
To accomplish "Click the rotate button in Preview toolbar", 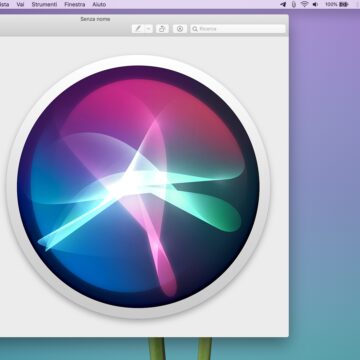I will coord(162,29).
